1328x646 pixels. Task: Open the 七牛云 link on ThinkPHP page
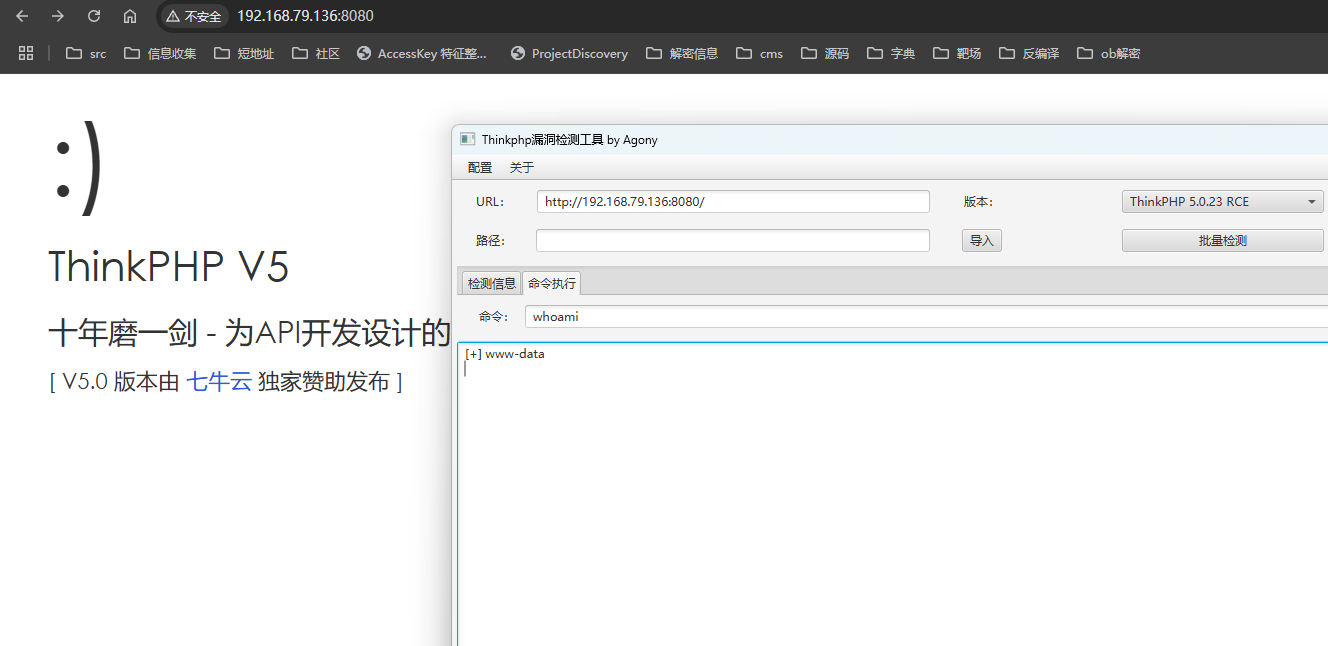click(x=219, y=381)
